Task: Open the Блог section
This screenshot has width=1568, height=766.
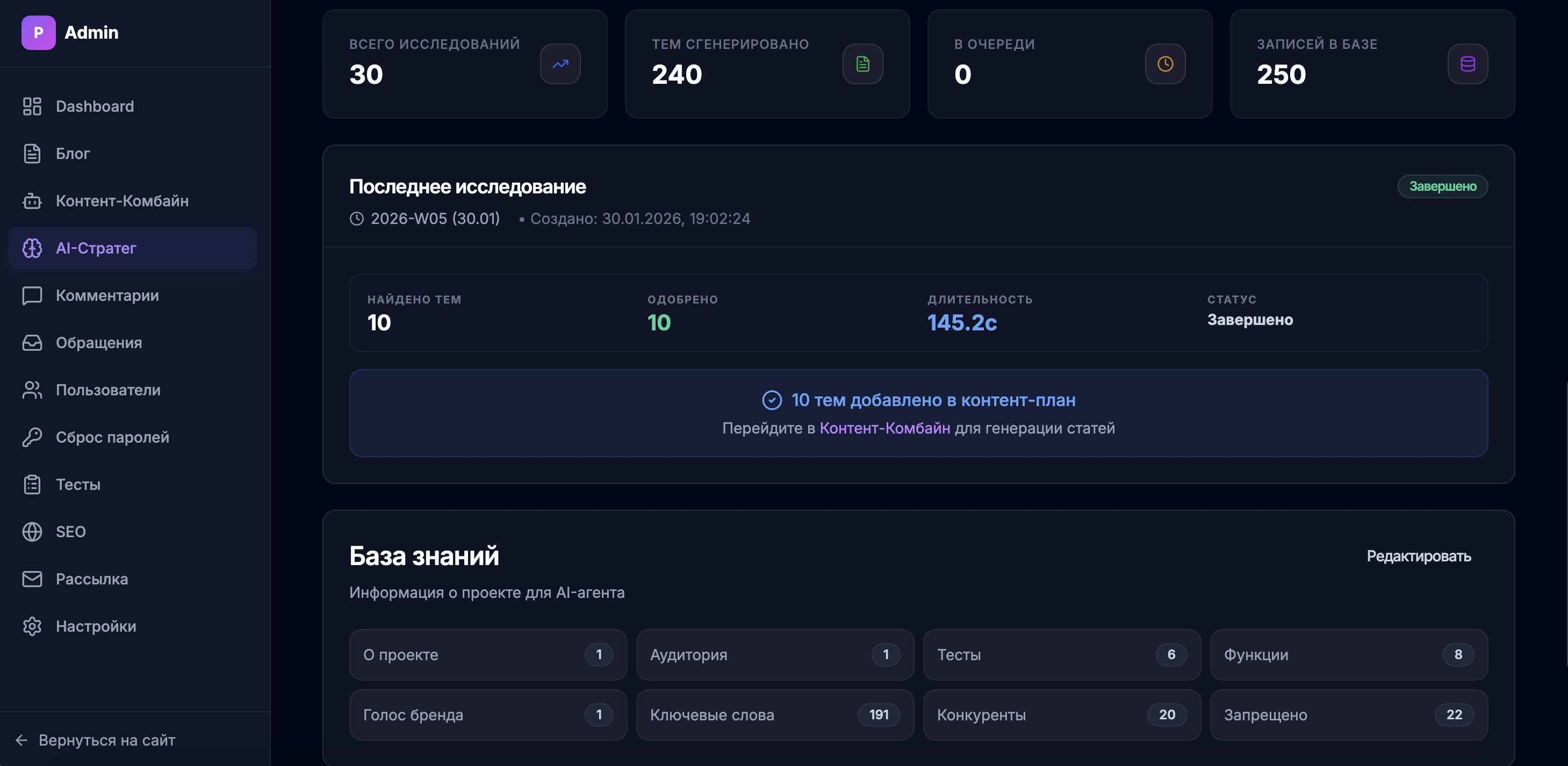Action: point(73,153)
